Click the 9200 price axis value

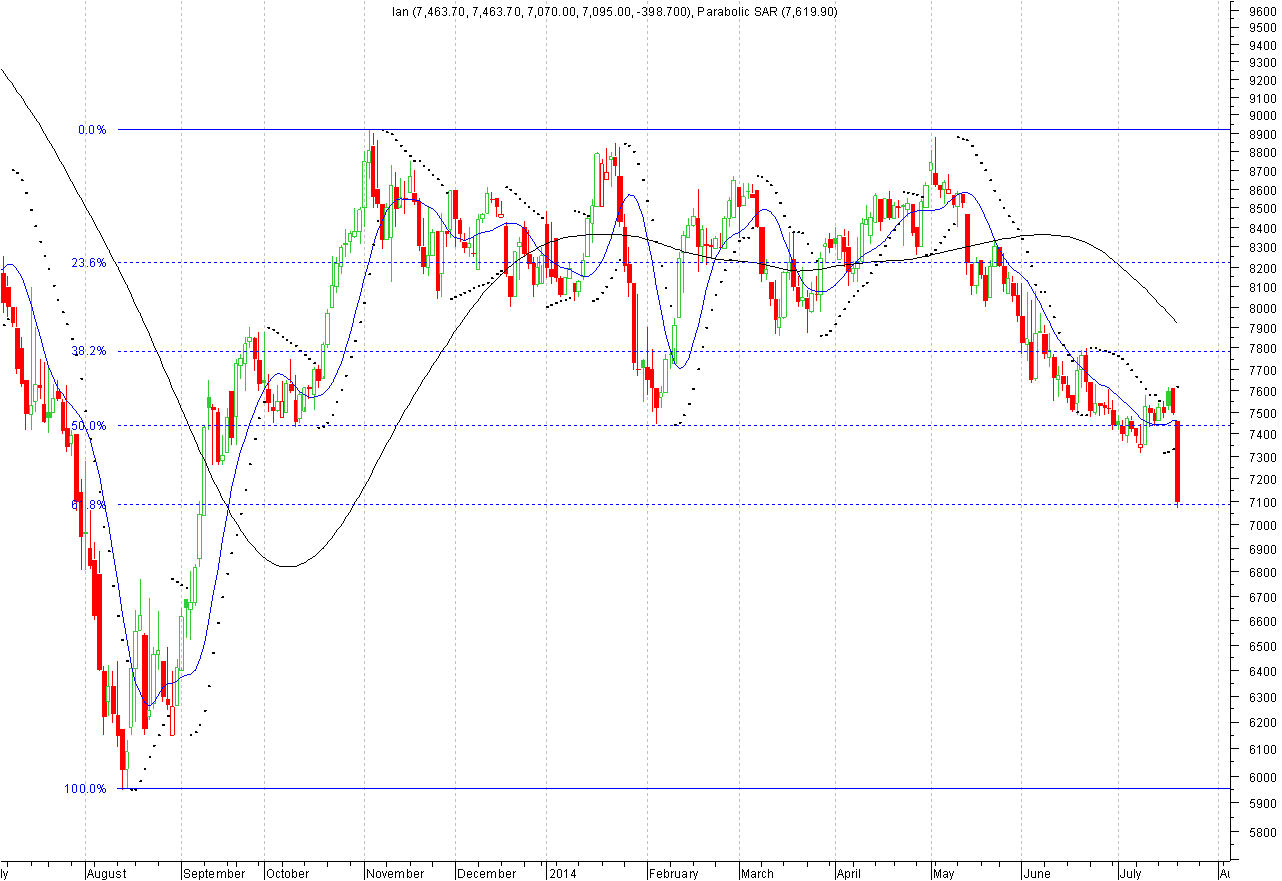coord(1262,81)
